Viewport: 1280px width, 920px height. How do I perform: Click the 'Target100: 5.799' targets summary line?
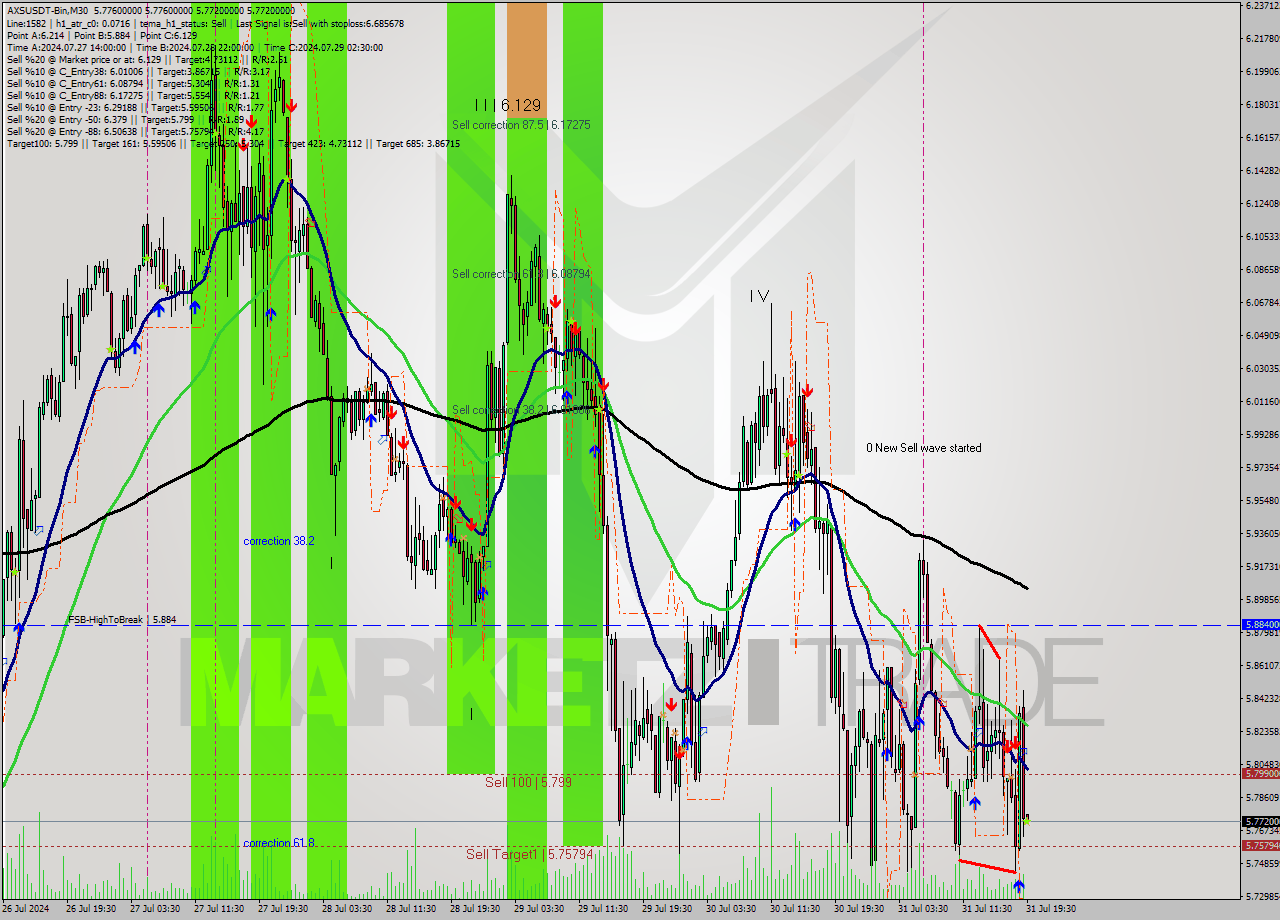click(x=233, y=144)
